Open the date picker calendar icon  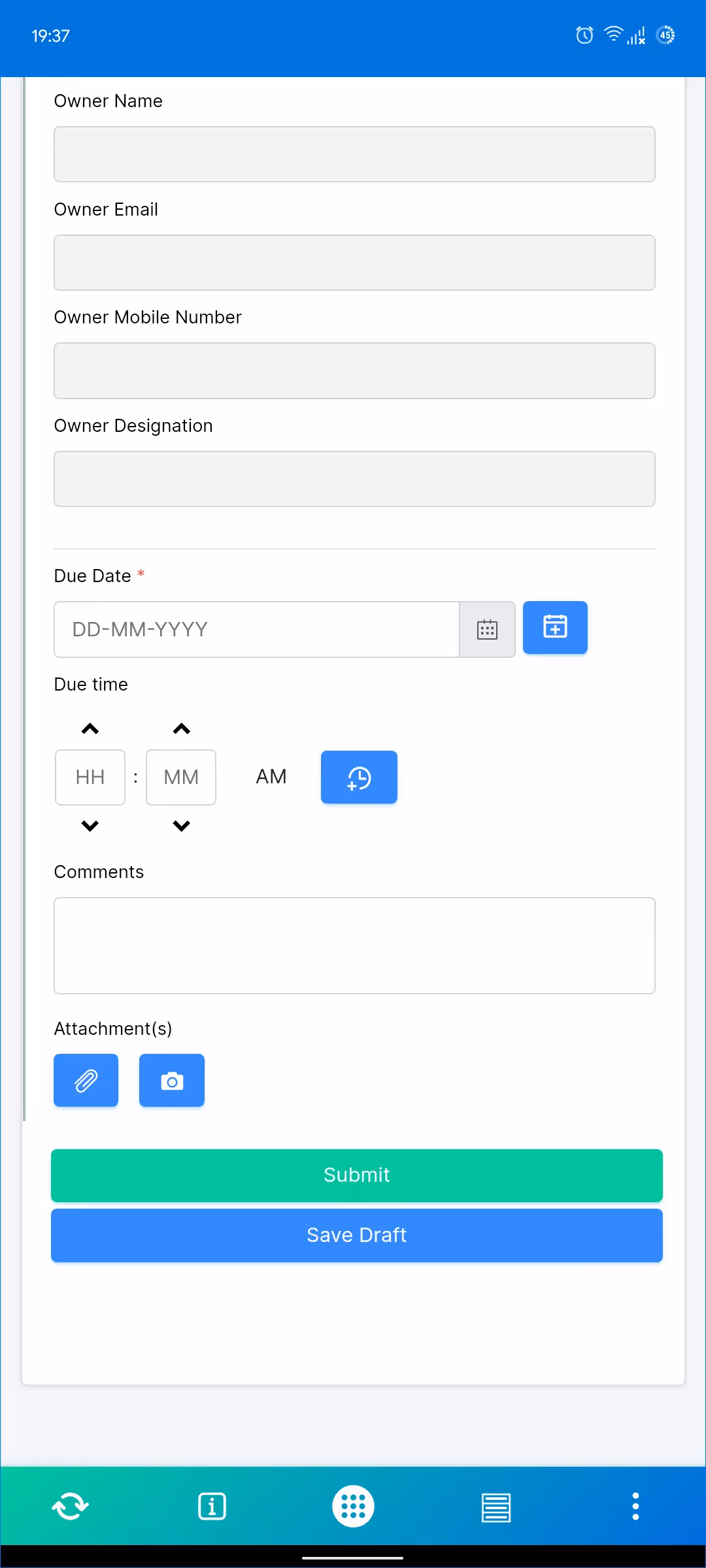487,629
